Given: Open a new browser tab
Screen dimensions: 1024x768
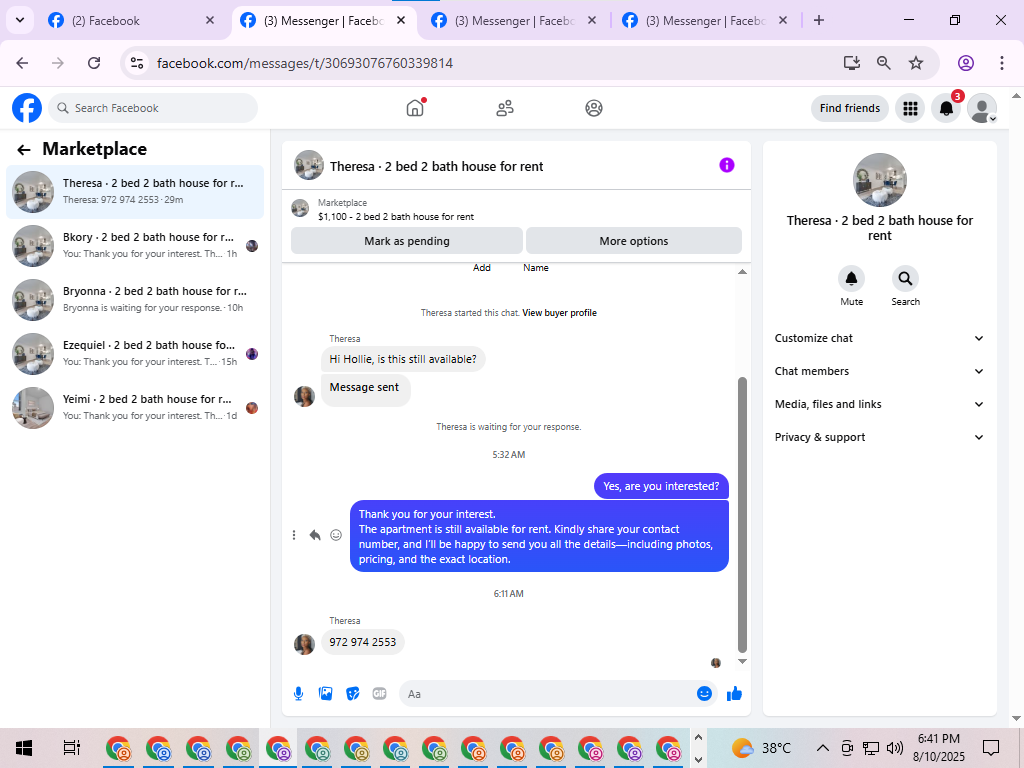Looking at the screenshot, I should [819, 20].
